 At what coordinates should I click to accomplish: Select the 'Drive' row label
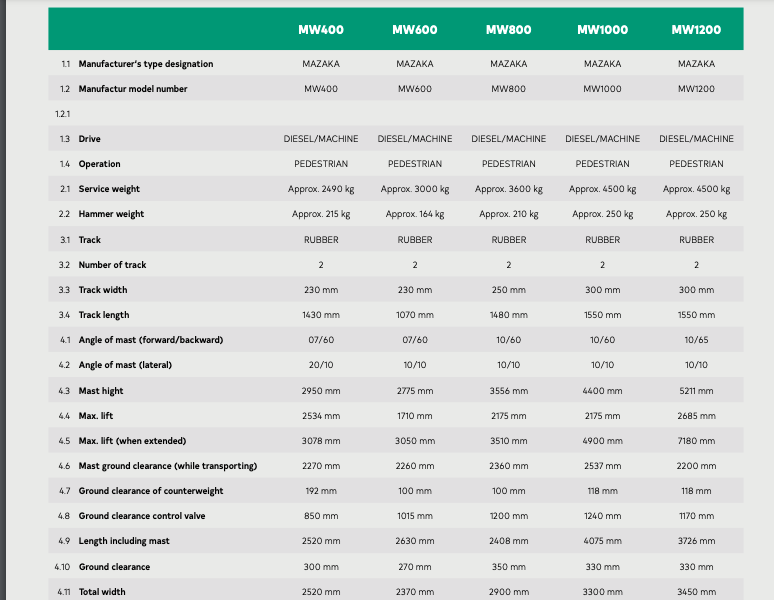coord(89,139)
